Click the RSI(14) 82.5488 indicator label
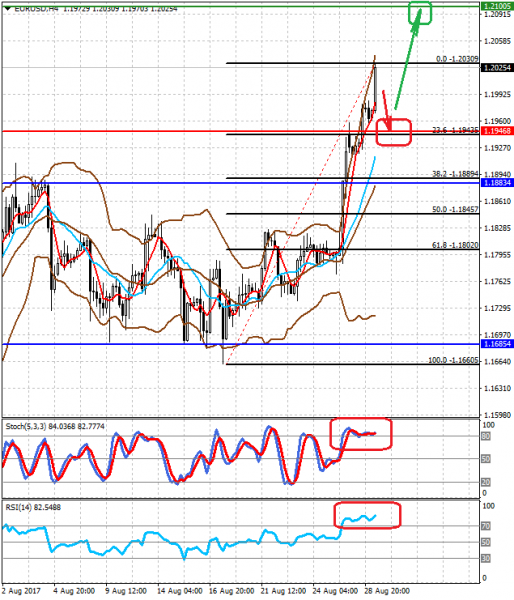The width and height of the screenshot is (514, 600). [x=33, y=507]
